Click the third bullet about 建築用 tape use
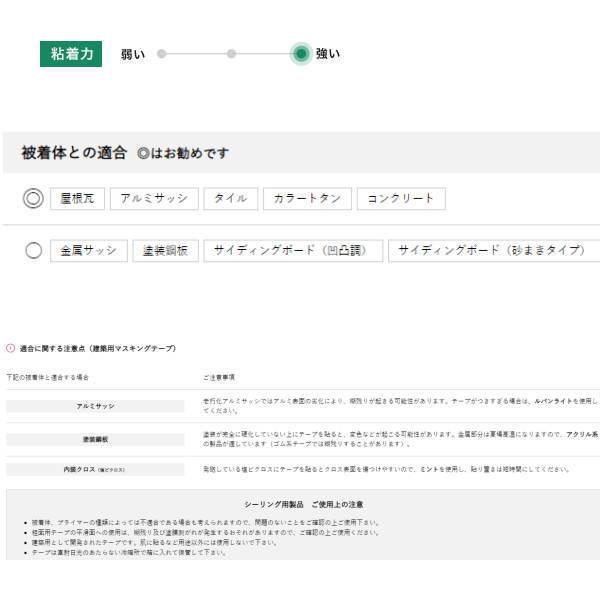 click(x=155, y=542)
